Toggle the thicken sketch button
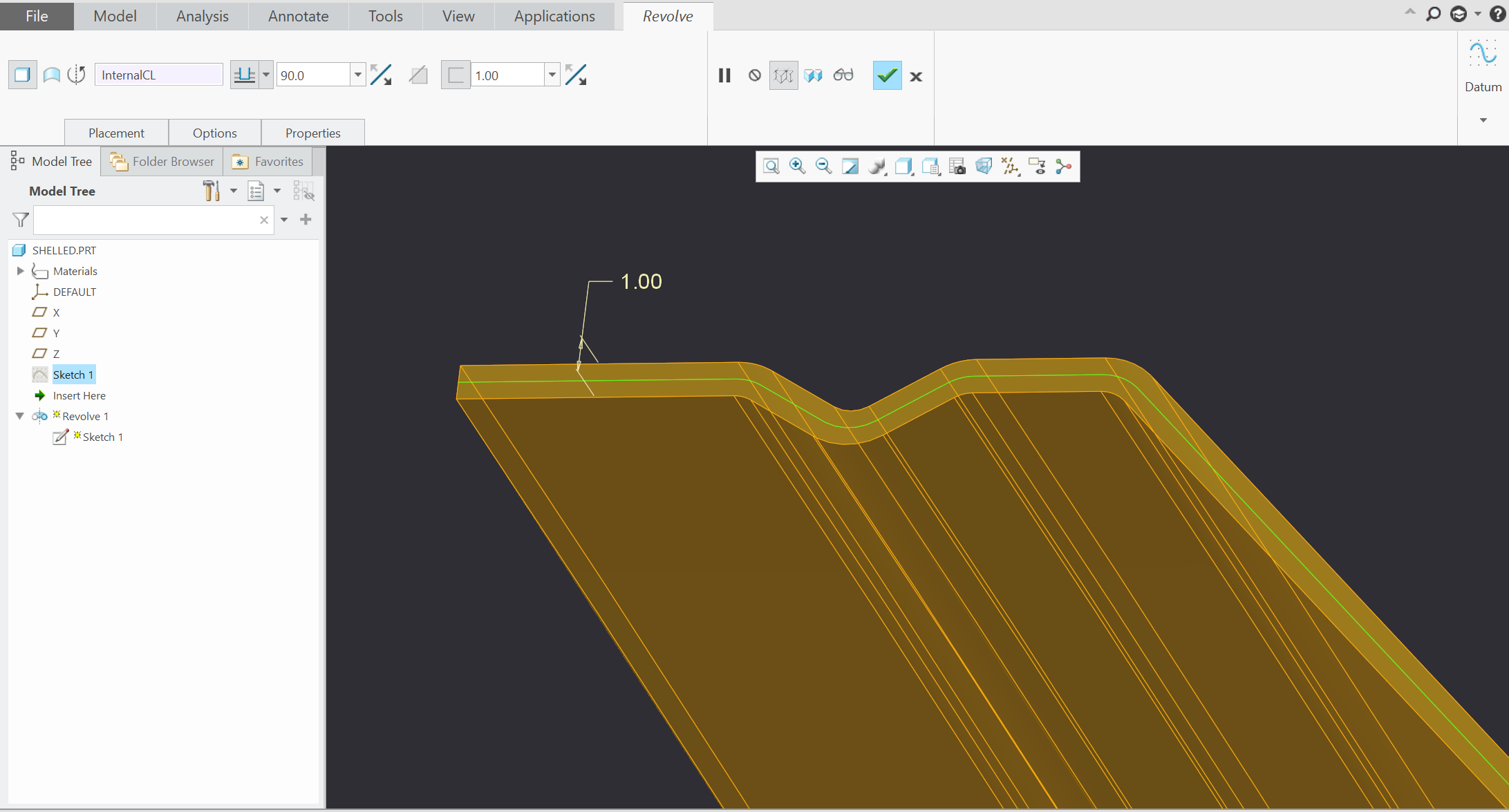The width and height of the screenshot is (1509, 812). (455, 75)
